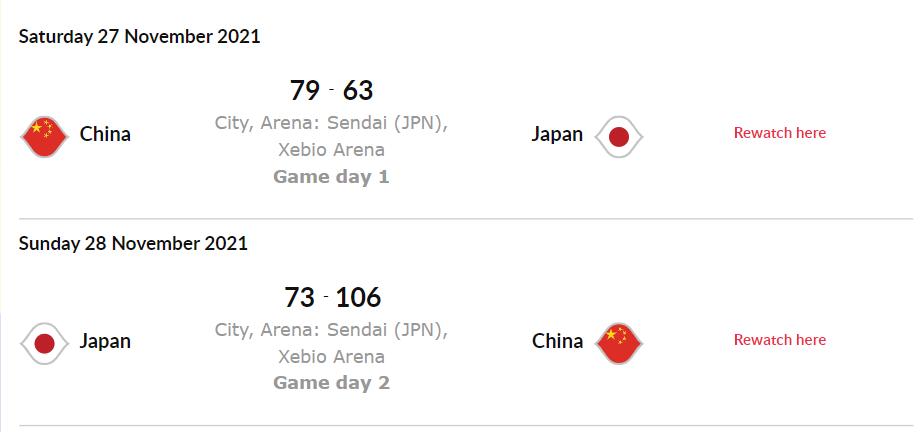
Task: Click the Game day 1 label
Action: pos(331,177)
